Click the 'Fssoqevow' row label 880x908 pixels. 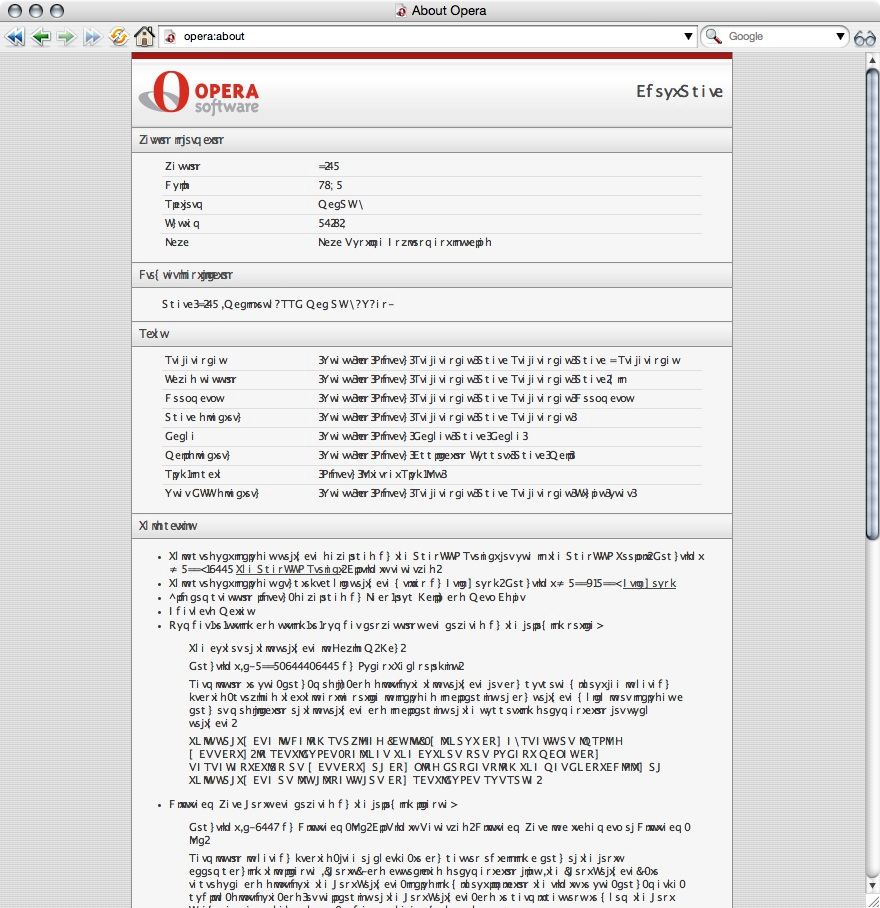point(195,398)
